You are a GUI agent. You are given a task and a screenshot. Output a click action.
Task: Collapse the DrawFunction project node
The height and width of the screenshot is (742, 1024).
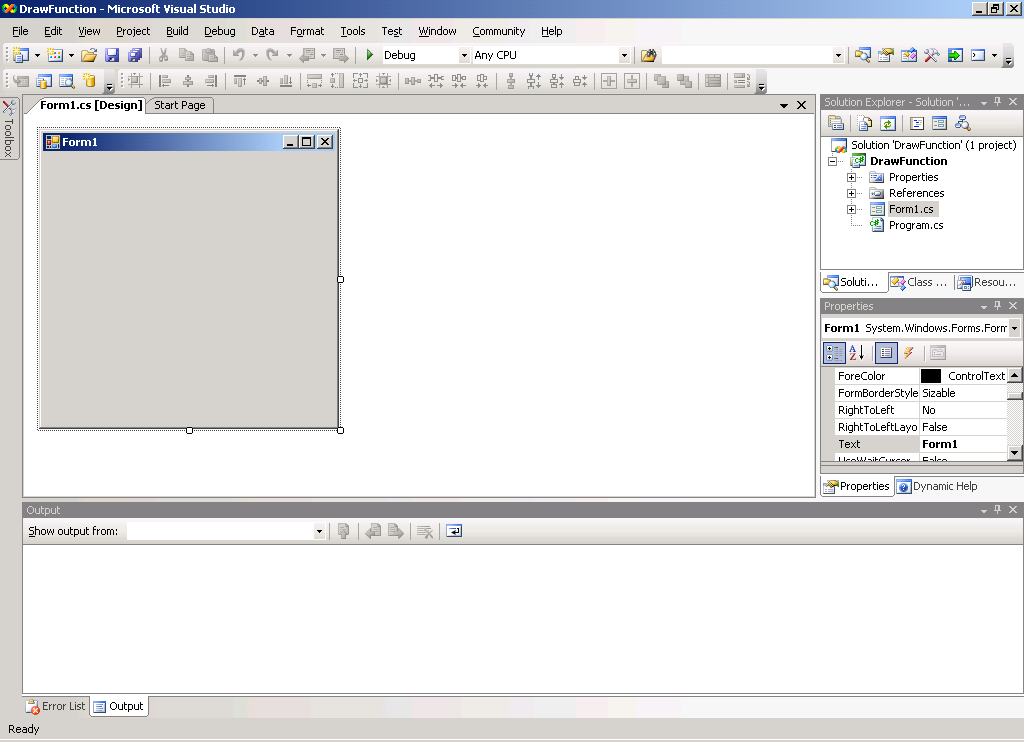click(x=833, y=161)
